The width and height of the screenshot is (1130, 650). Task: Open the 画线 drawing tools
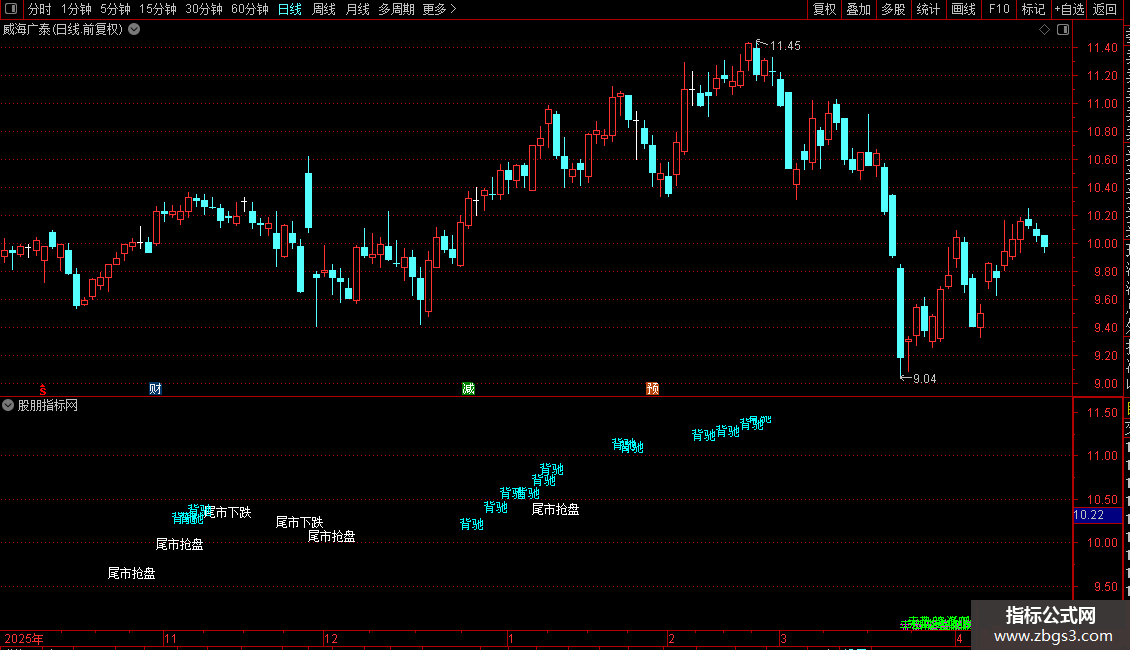(964, 9)
